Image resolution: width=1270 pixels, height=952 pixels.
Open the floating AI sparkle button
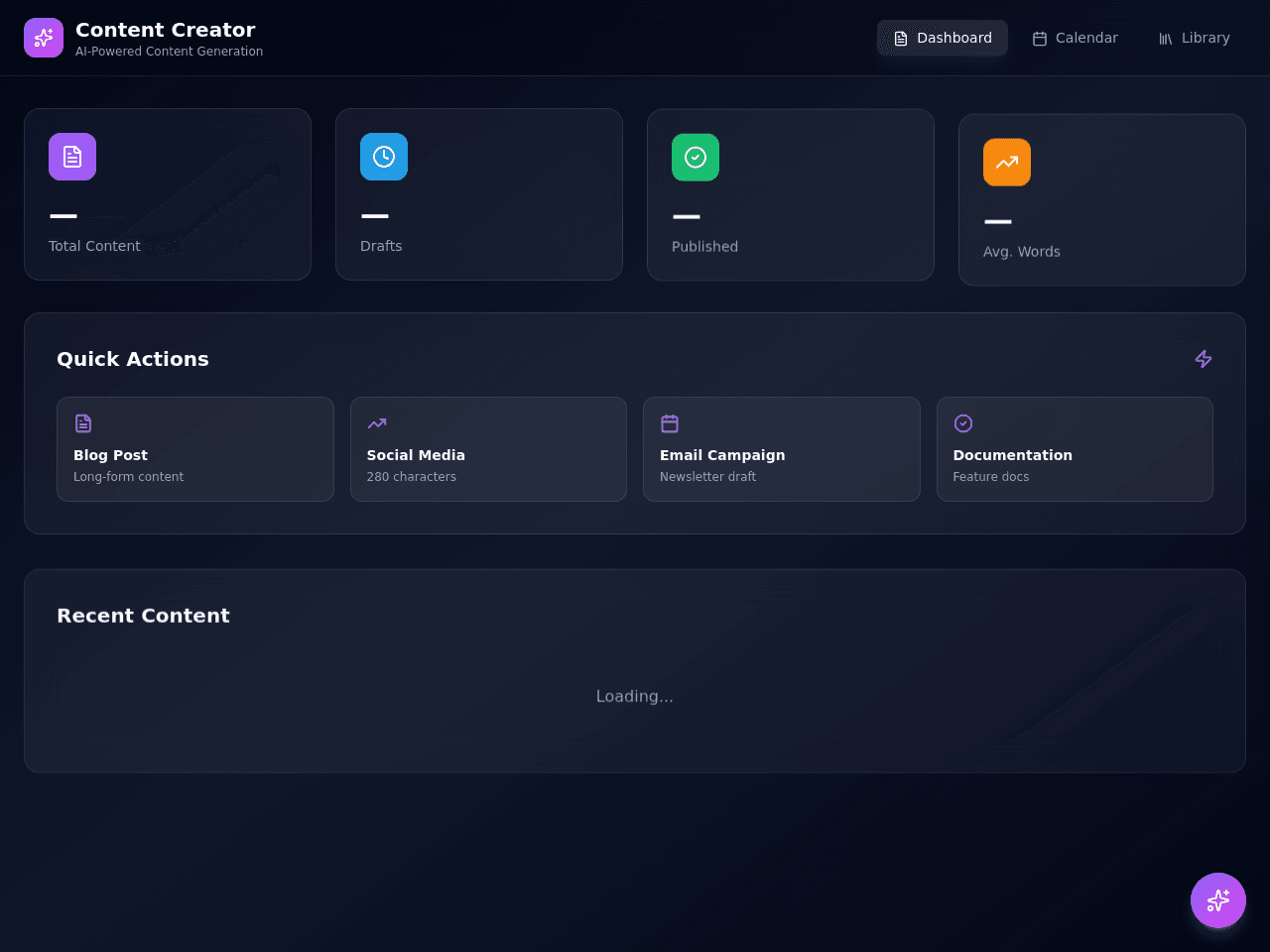click(x=1218, y=900)
